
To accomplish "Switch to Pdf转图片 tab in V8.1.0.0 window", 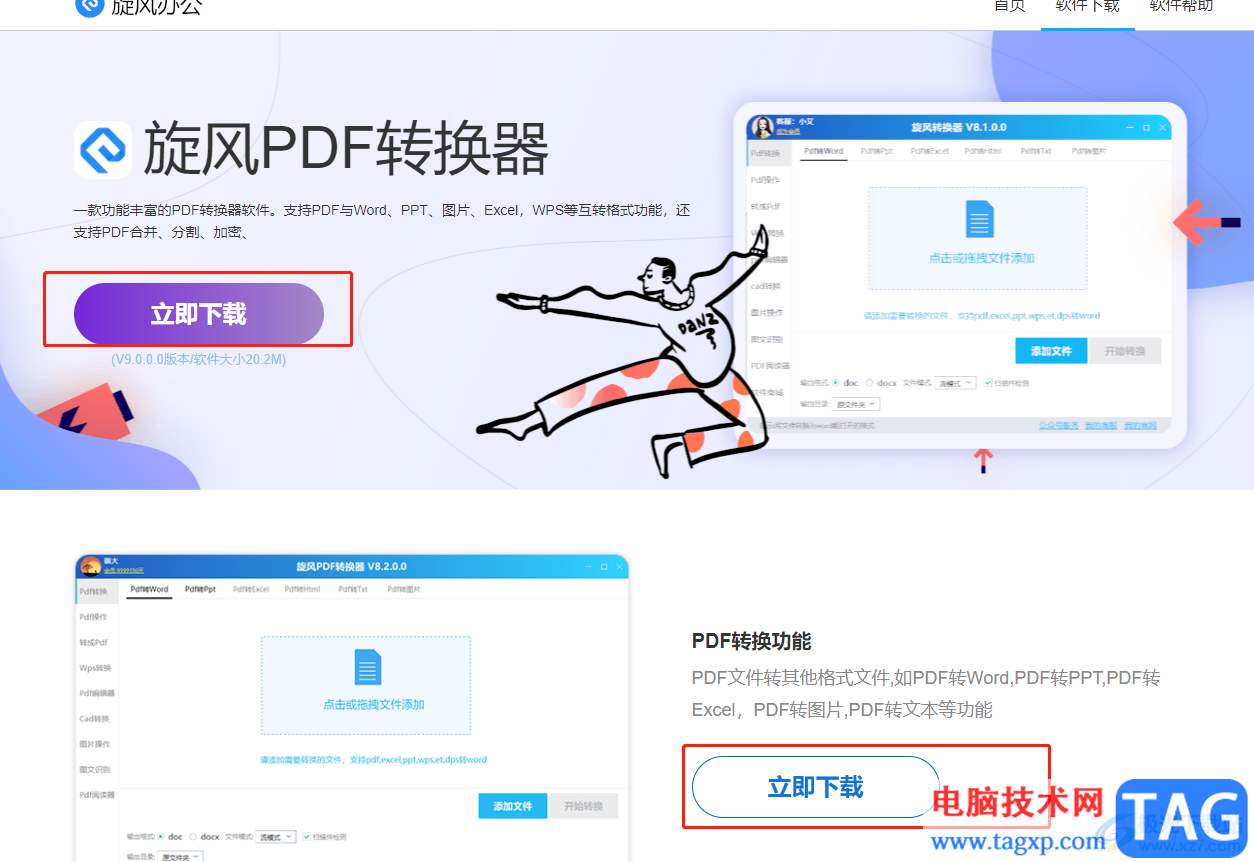I will coord(1089,151).
